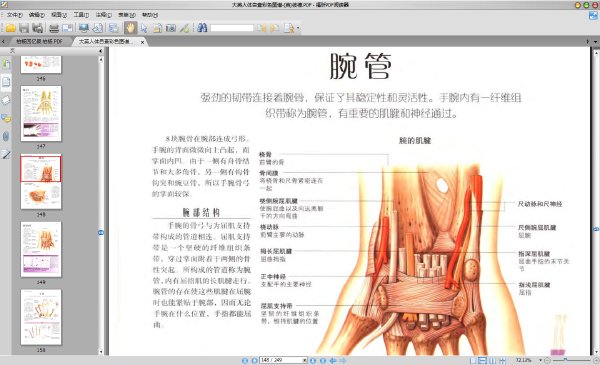
Task: Switch to the first document tab
Action: pyautogui.click(x=39, y=41)
